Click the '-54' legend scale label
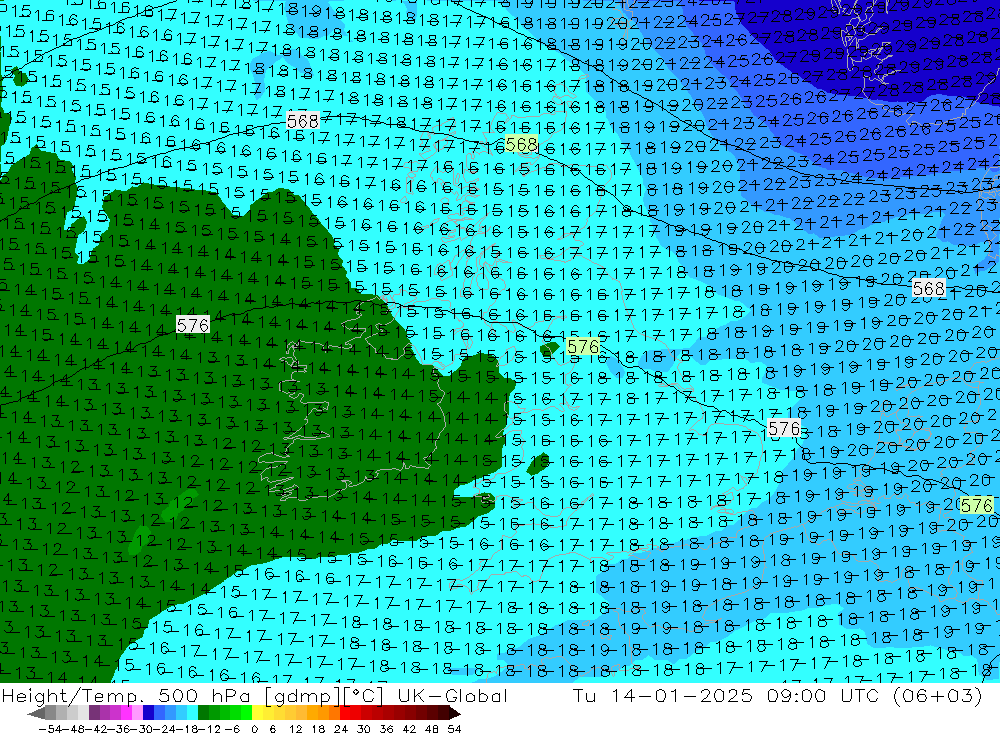The height and width of the screenshot is (733, 1000). pyautogui.click(x=50, y=729)
